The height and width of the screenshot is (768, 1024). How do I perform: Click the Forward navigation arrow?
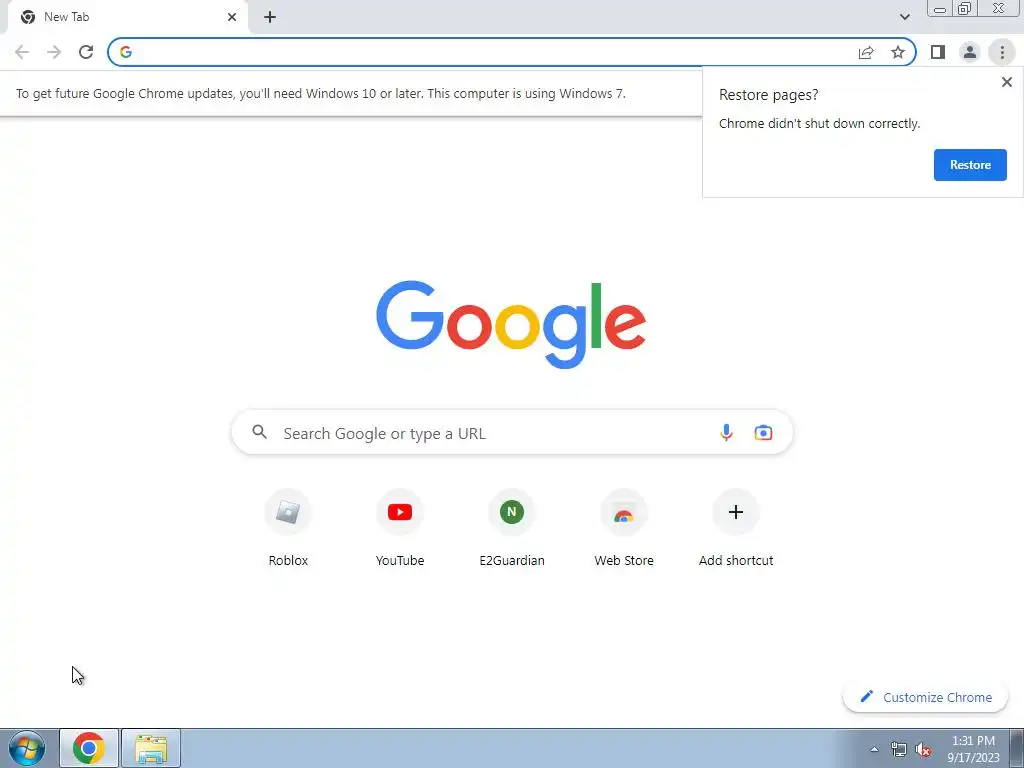[x=54, y=52]
